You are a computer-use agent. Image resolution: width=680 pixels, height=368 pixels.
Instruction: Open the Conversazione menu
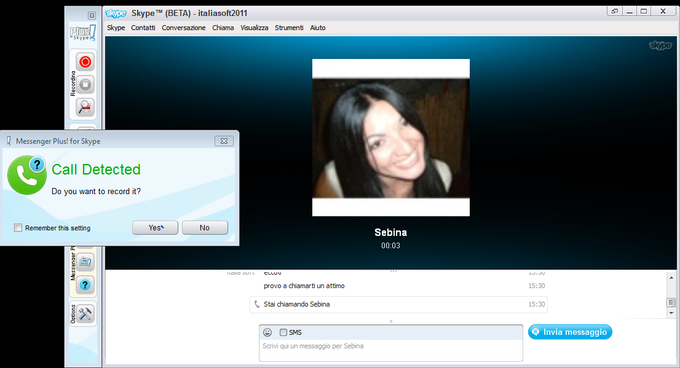coord(183,28)
